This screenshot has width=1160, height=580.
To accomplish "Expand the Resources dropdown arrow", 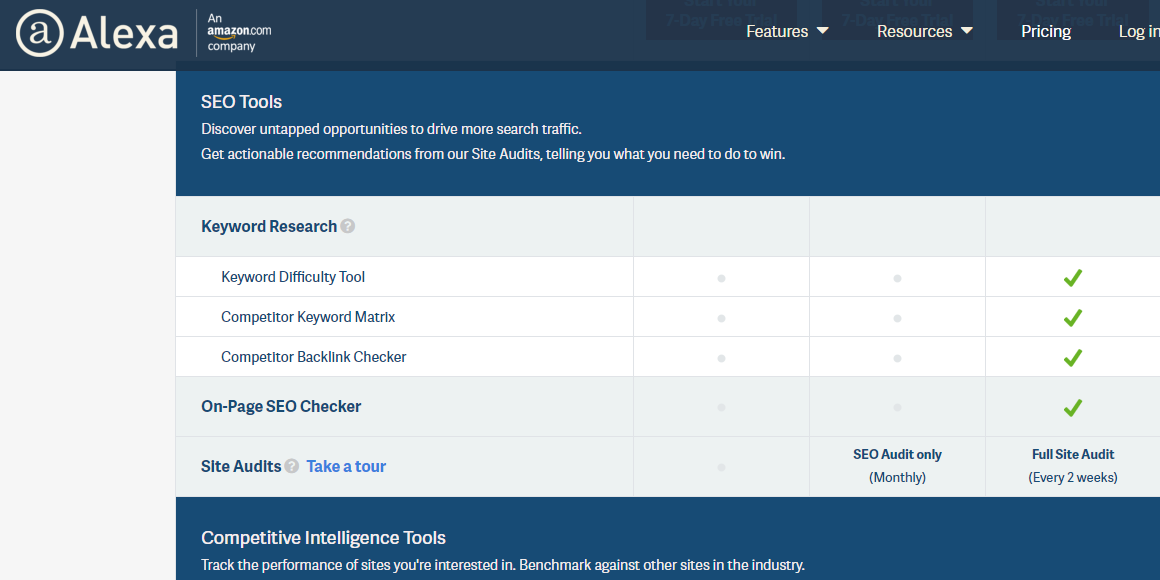I will coord(966,31).
